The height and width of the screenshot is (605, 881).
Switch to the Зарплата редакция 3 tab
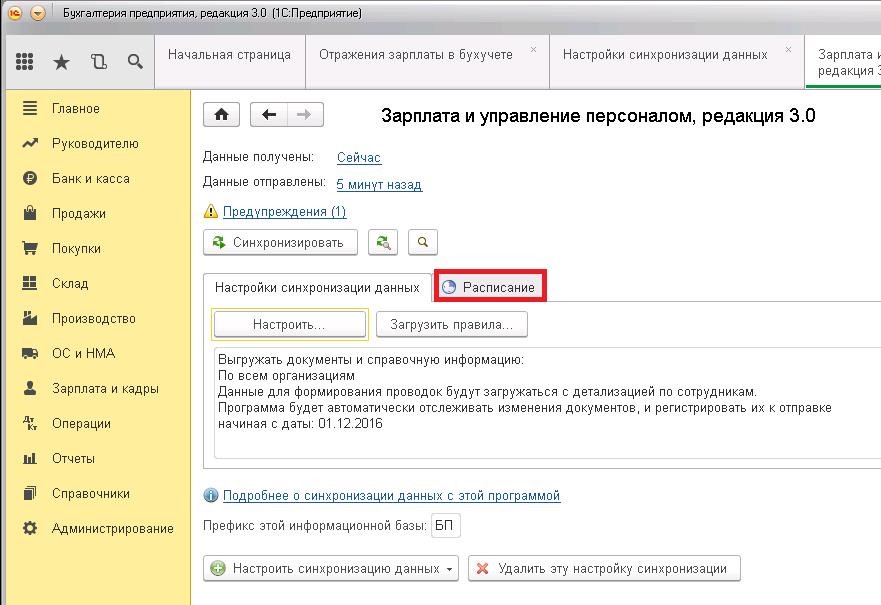(844, 62)
